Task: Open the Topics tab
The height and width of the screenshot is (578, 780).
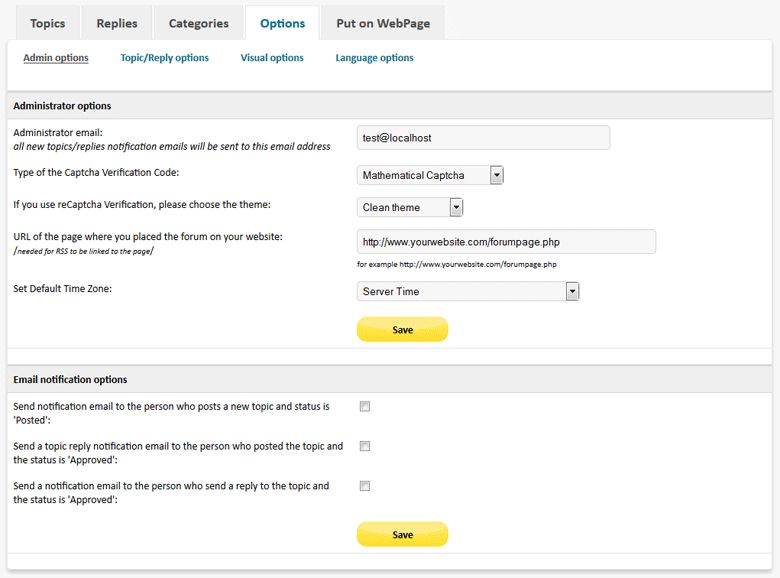Action: 47,23
